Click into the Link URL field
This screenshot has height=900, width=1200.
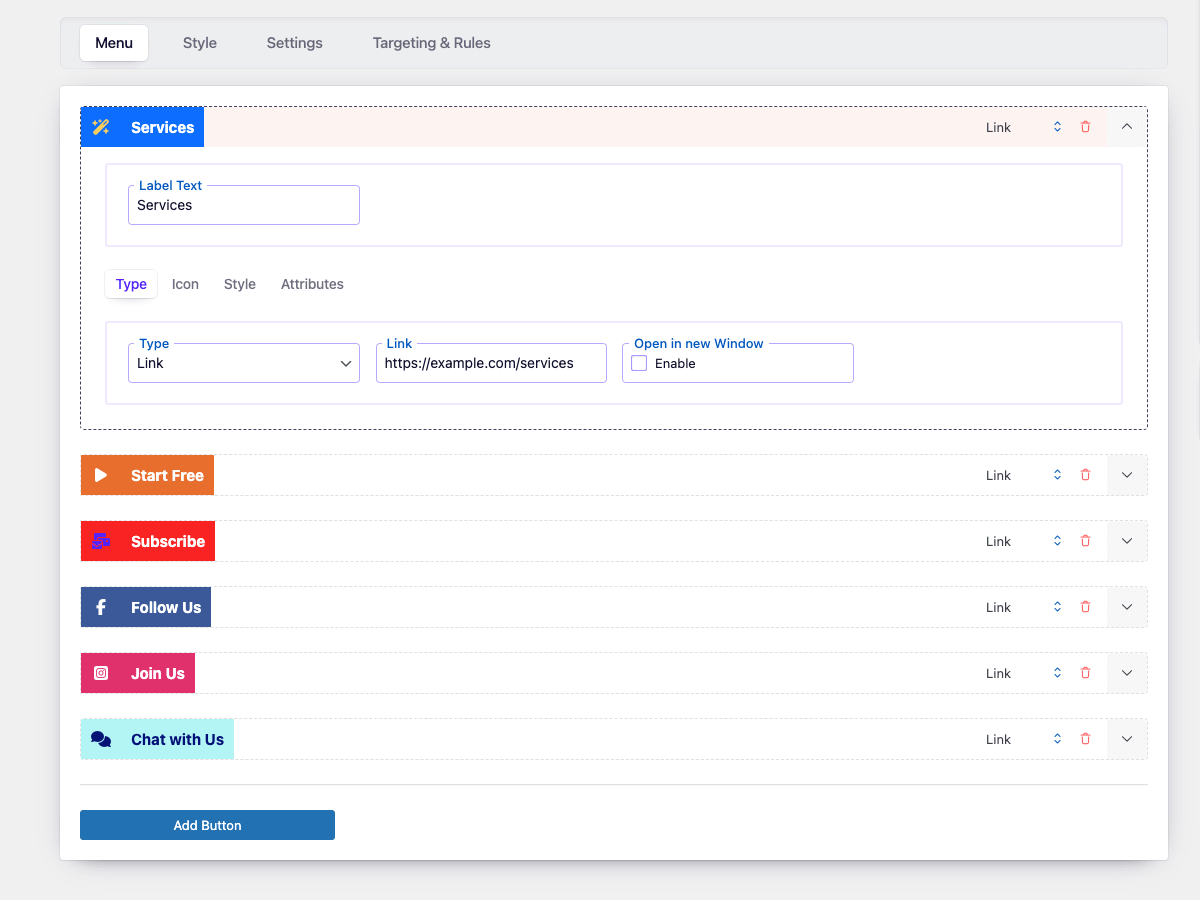[491, 363]
